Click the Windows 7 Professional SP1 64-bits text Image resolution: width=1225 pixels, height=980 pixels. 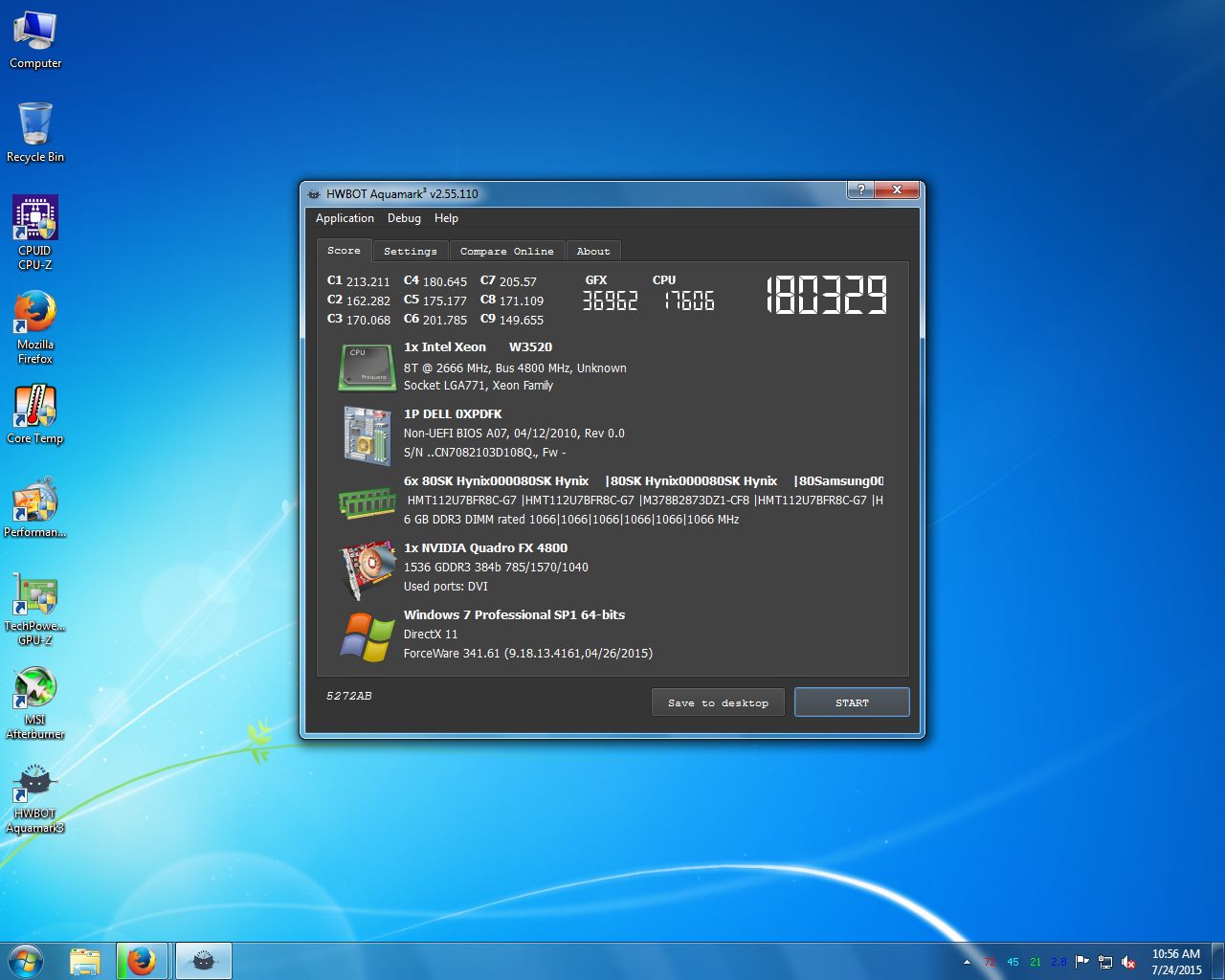(514, 615)
